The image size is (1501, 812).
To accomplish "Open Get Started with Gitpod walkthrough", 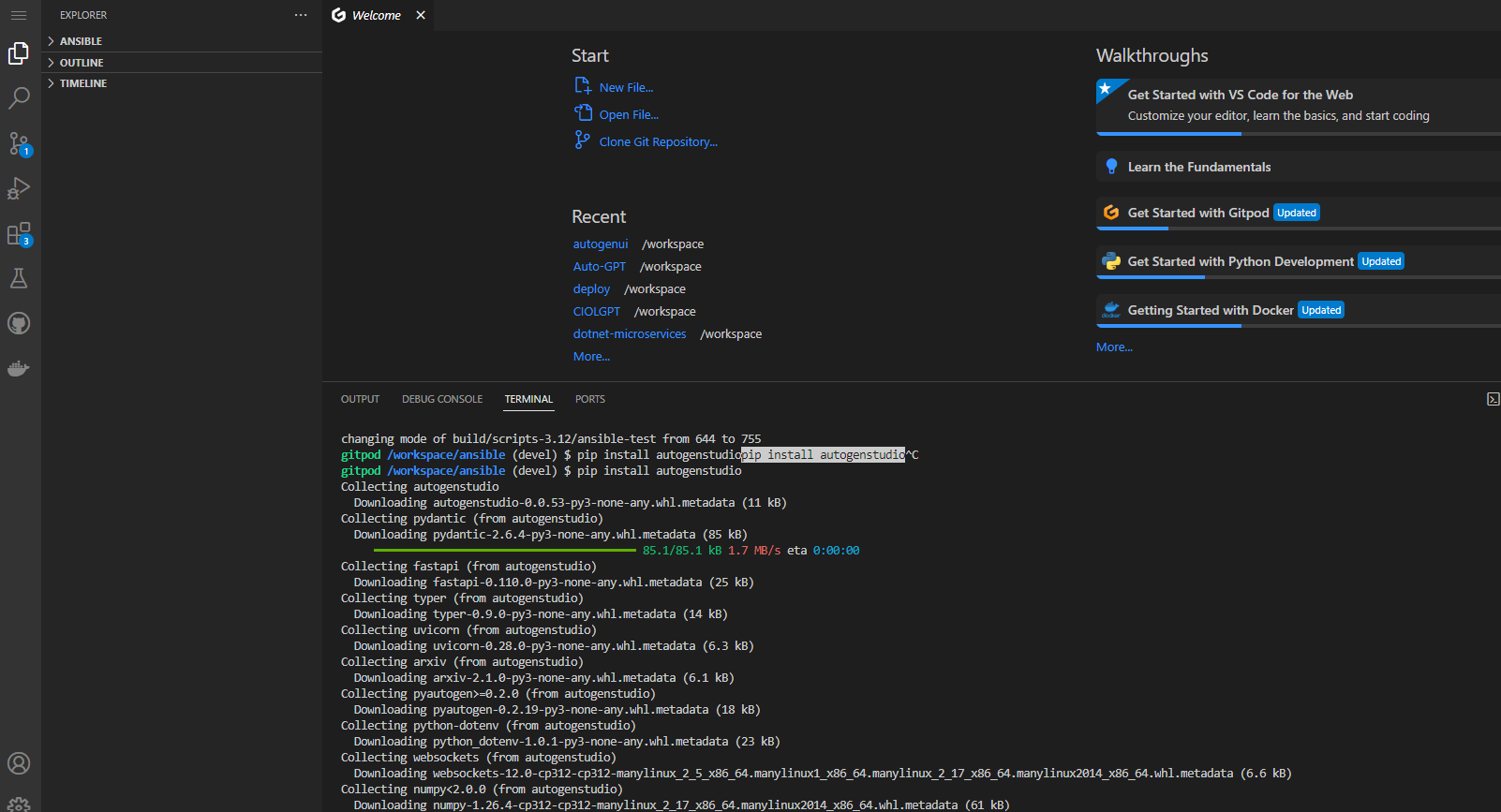I will tap(1299, 213).
